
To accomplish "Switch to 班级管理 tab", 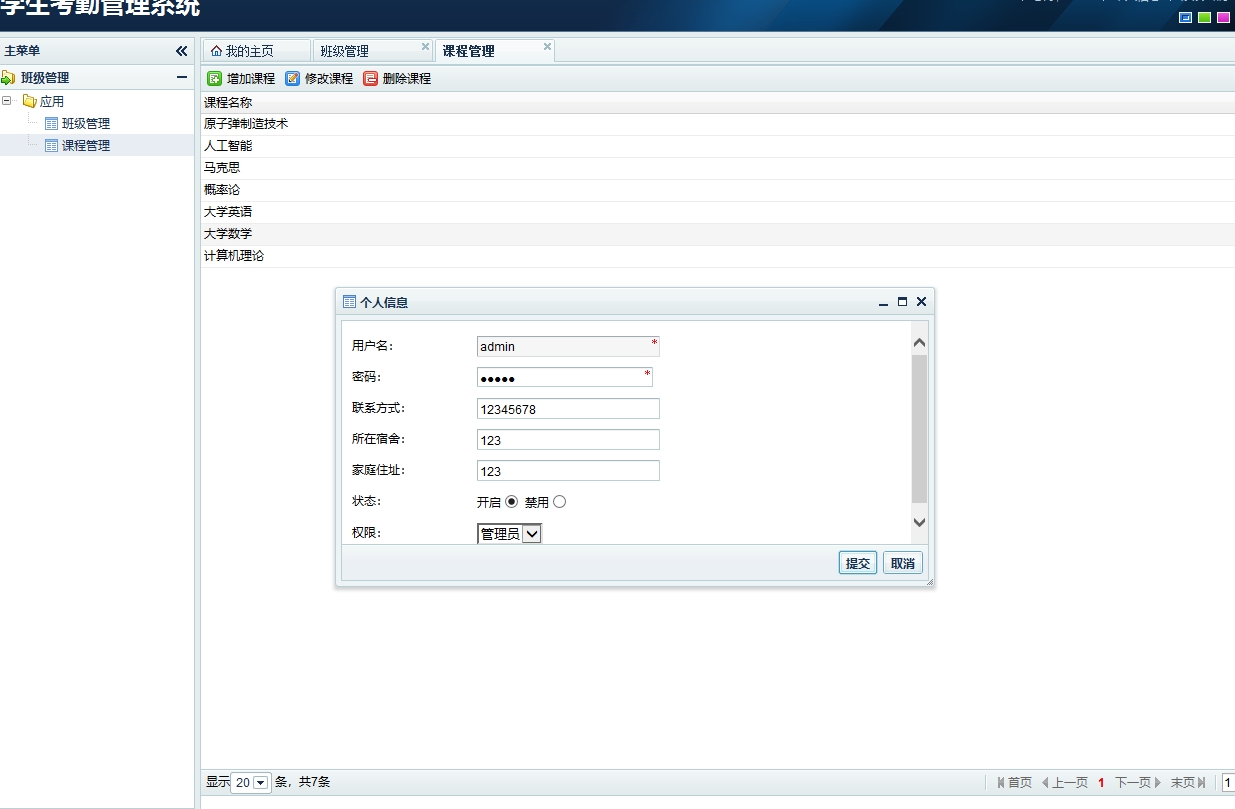I will click(372, 51).
